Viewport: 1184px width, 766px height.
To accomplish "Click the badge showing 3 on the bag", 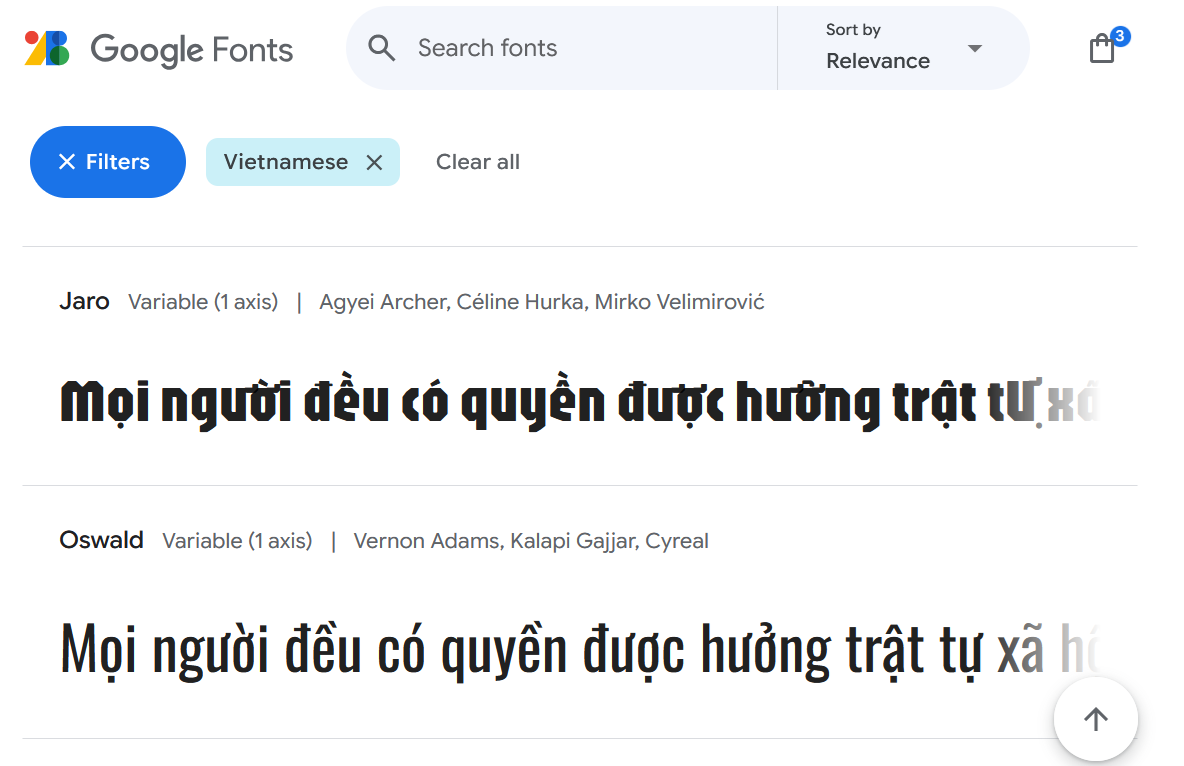I will click(x=1120, y=36).
